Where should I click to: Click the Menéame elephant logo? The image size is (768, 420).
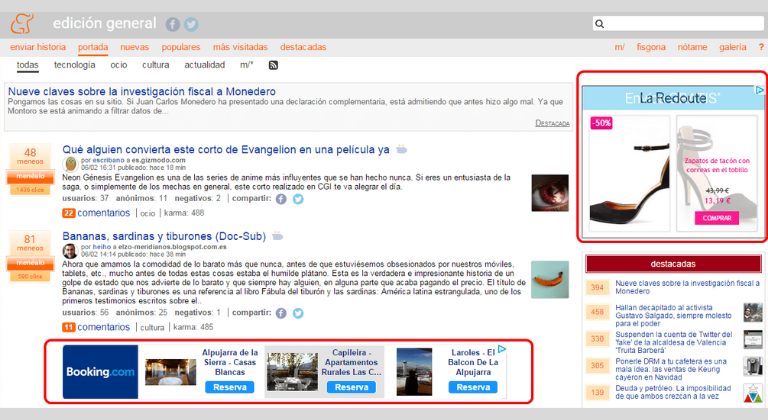point(22,24)
